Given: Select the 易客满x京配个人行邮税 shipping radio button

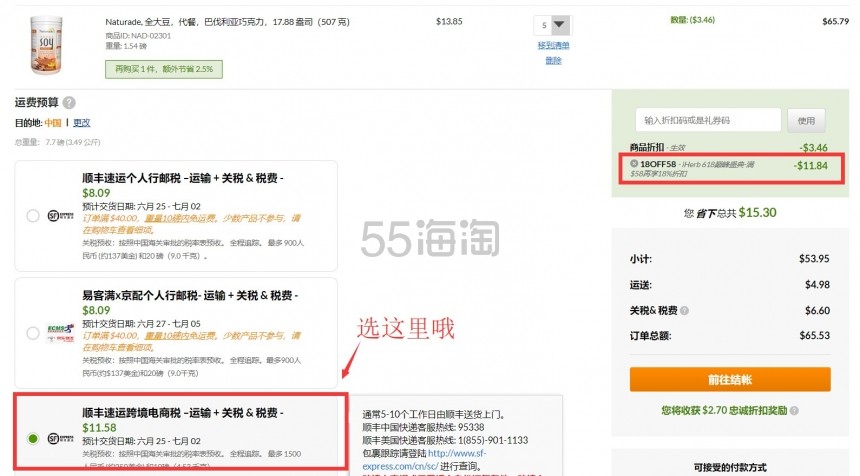Looking at the screenshot, I should 33,333.
